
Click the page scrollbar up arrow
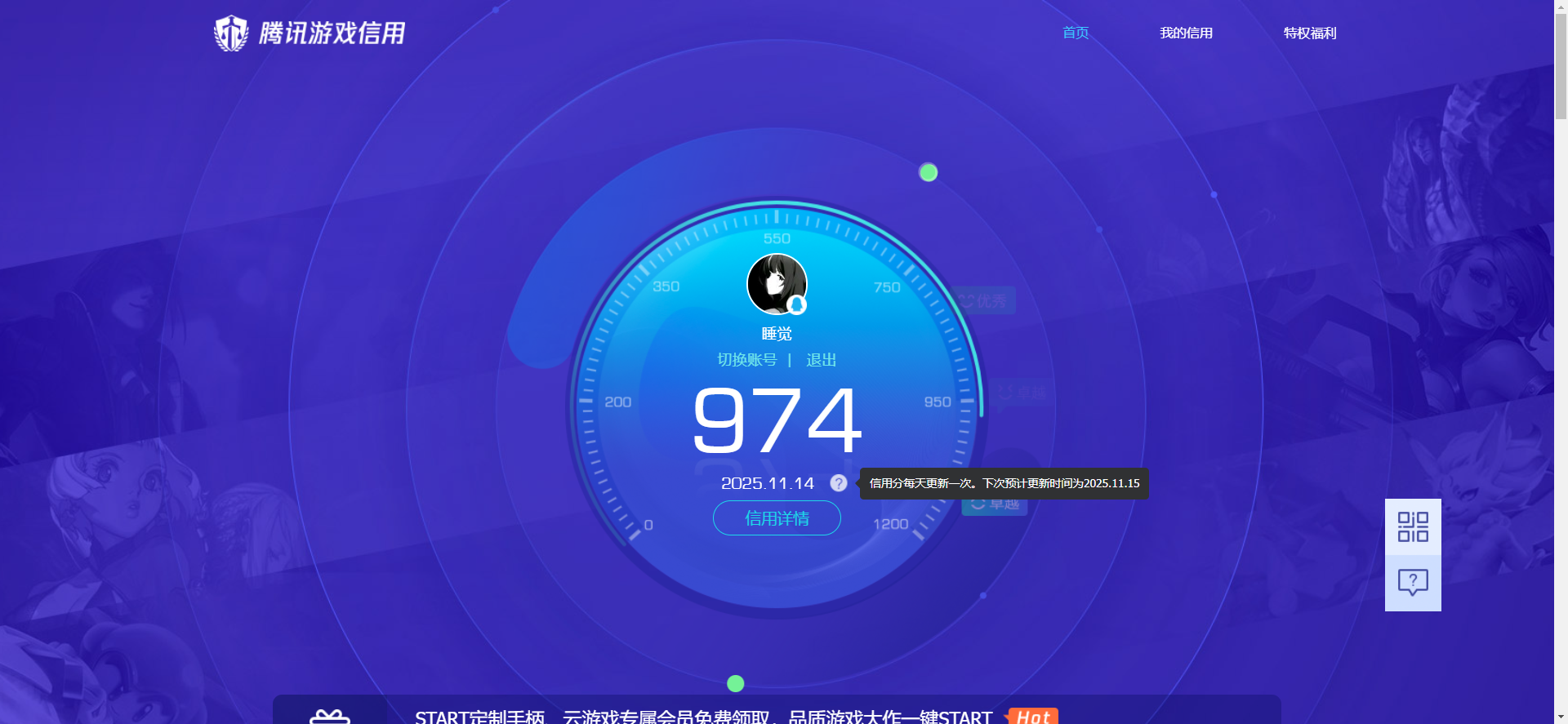click(1561, 7)
